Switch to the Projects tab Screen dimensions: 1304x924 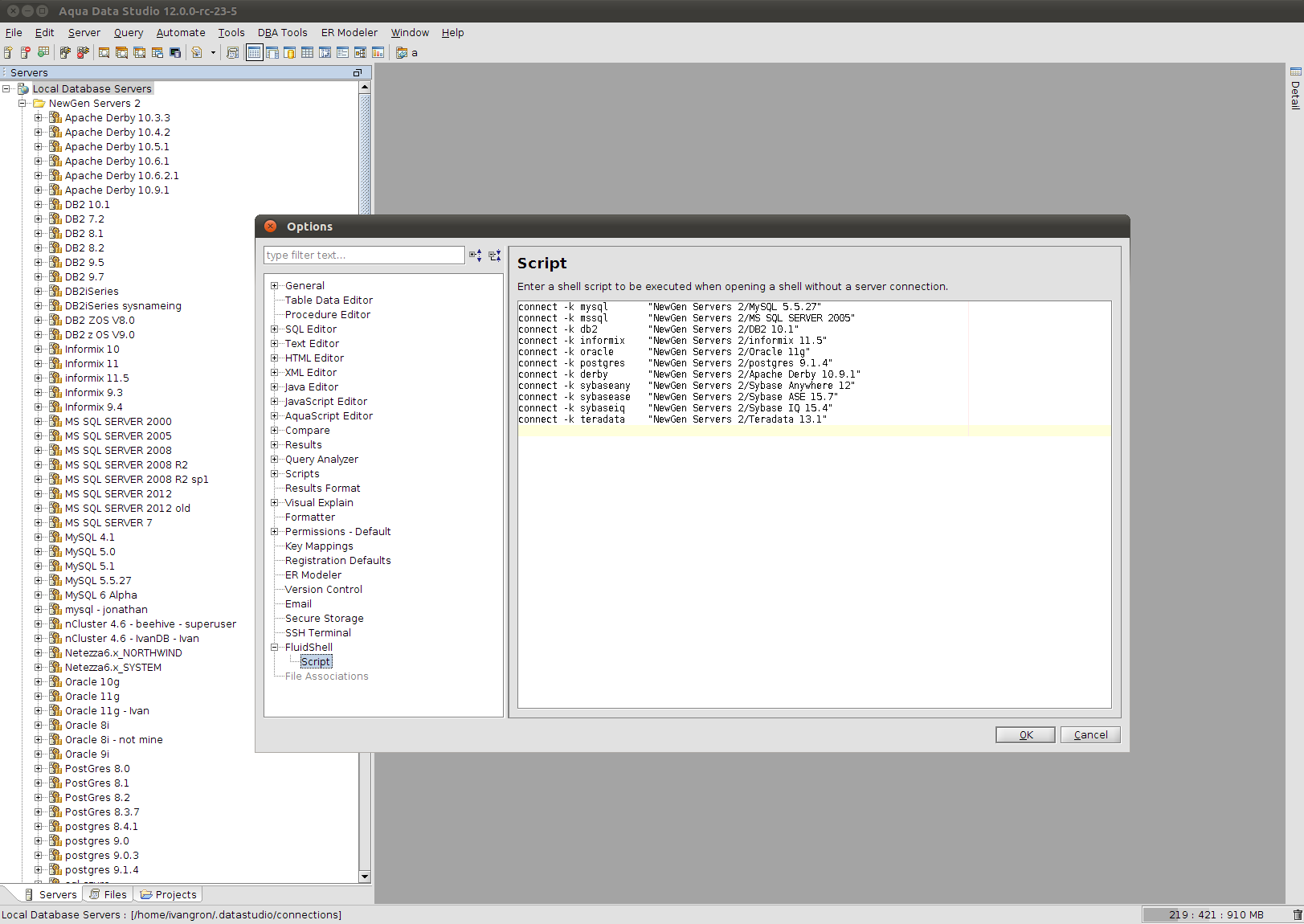[168, 894]
